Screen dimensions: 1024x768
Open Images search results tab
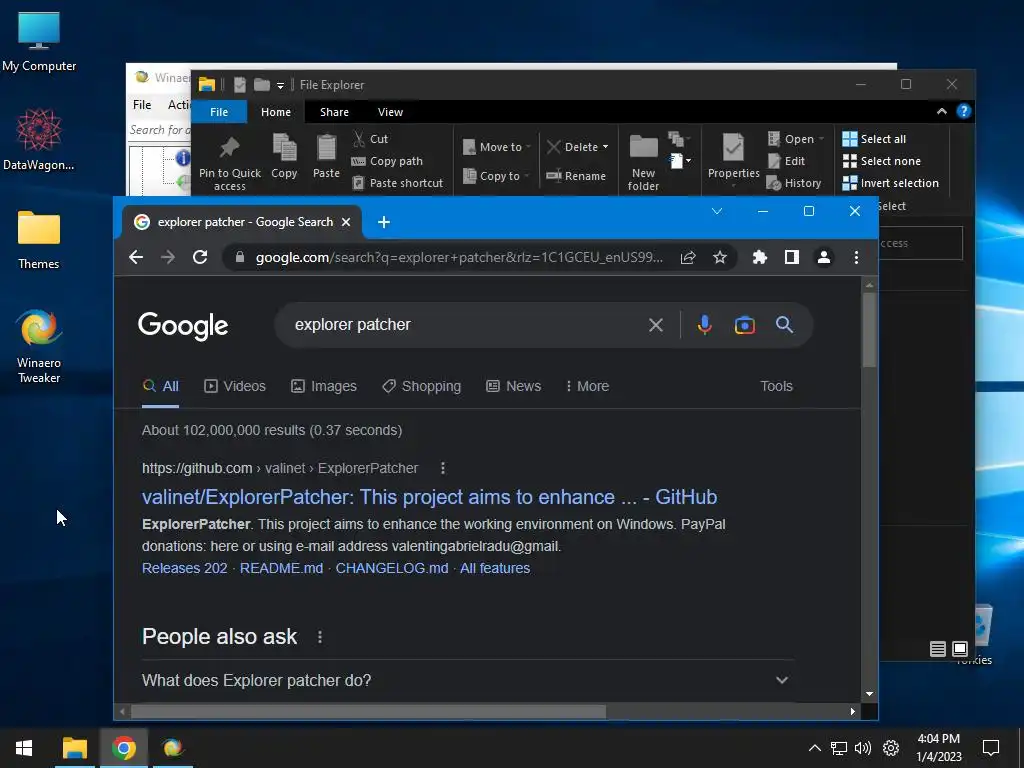pyautogui.click(x=324, y=386)
